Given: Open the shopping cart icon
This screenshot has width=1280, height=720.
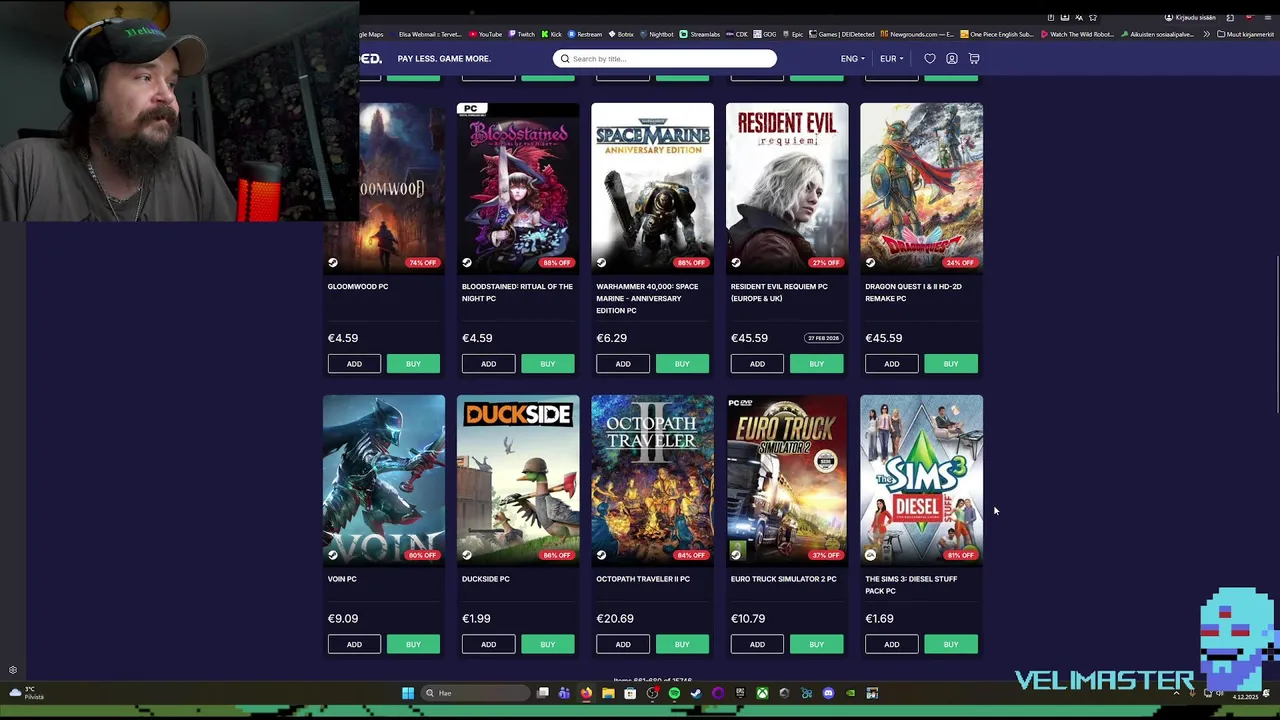Looking at the screenshot, I should coord(974,59).
